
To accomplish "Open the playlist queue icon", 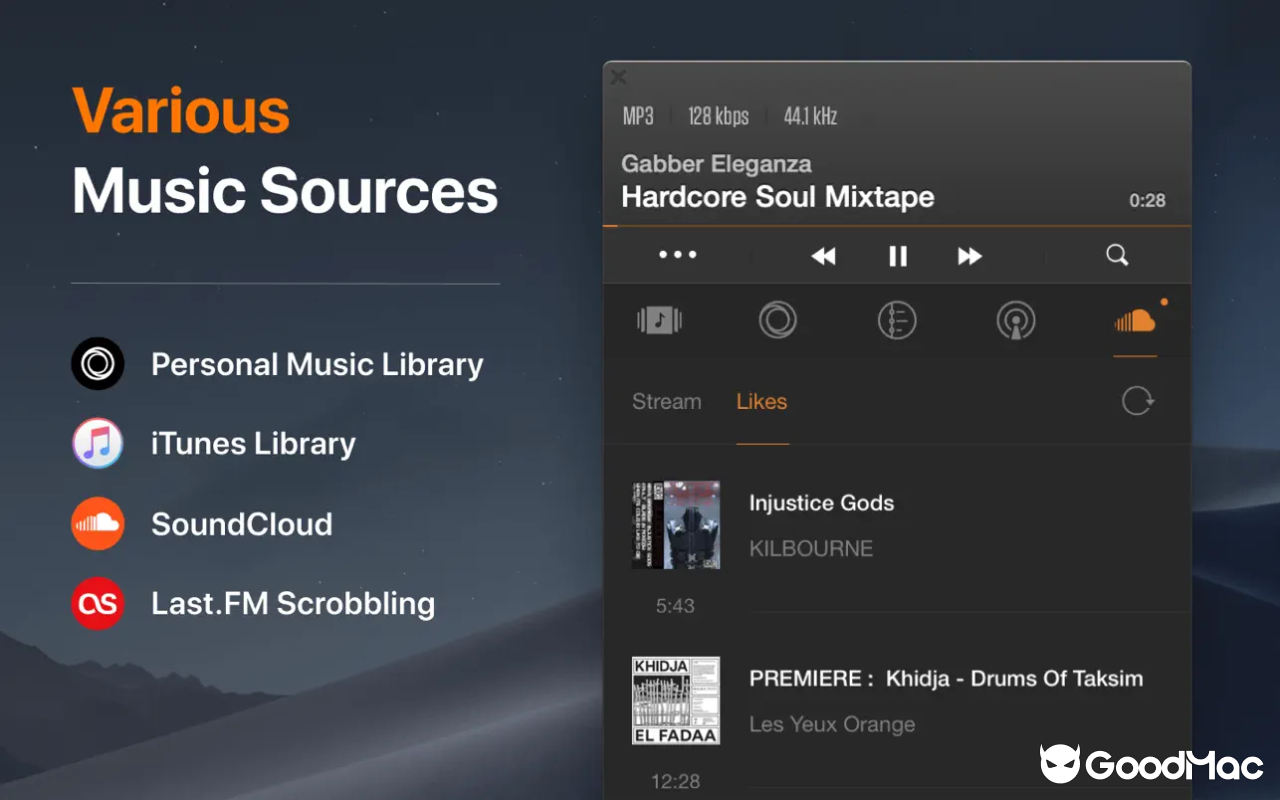I will [x=897, y=320].
